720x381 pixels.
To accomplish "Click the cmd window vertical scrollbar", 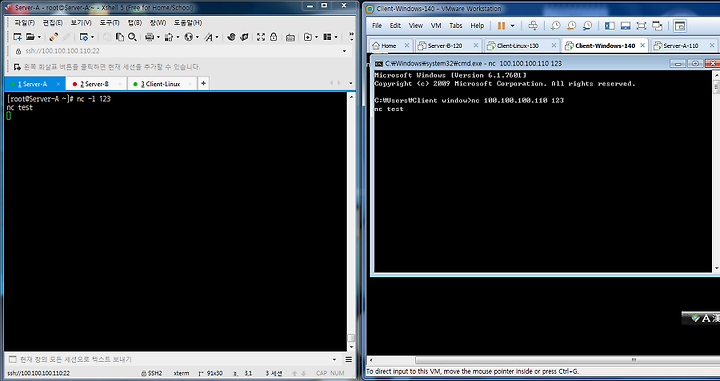I will tap(716, 170).
